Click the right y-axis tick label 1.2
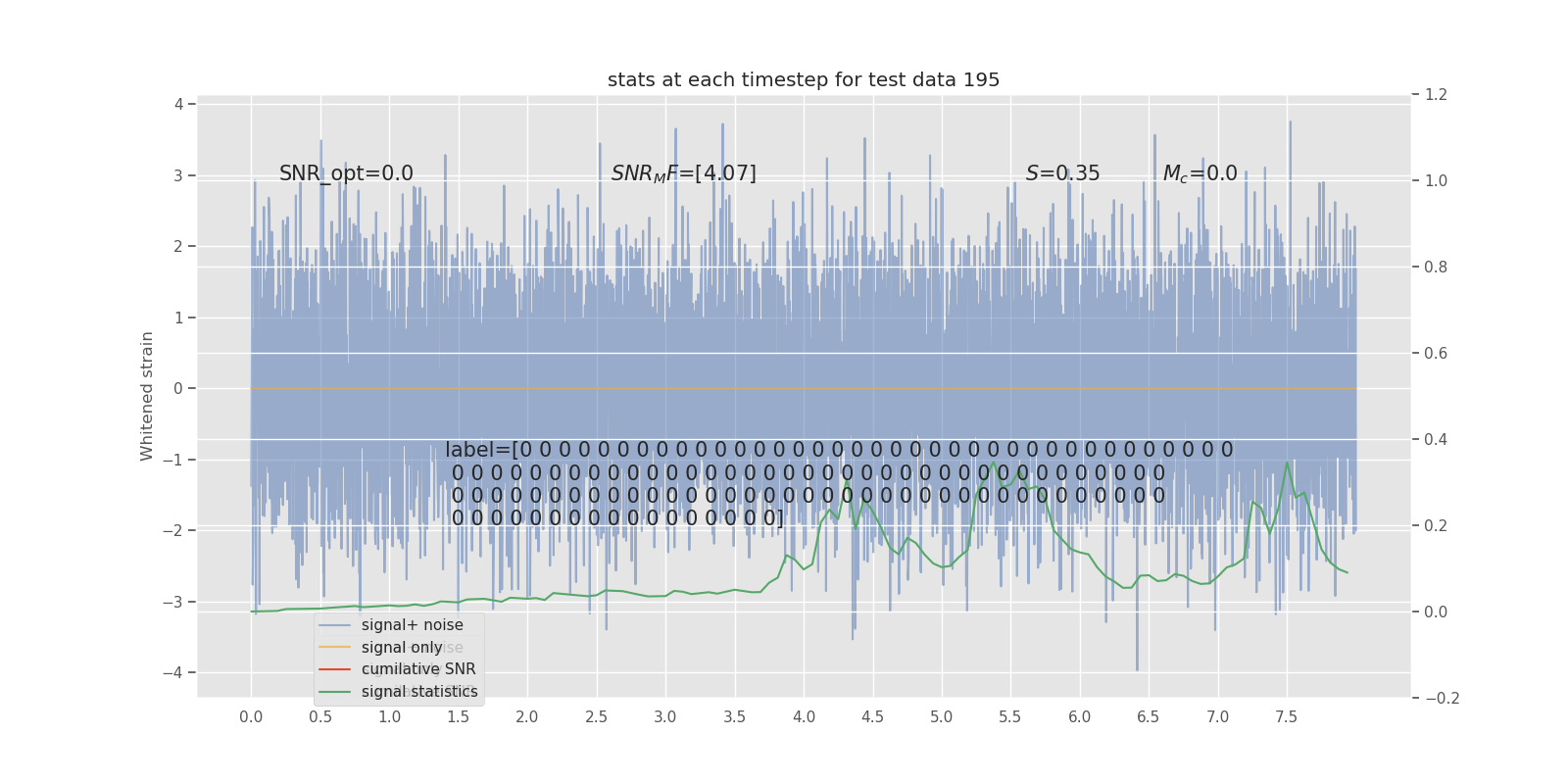The width and height of the screenshot is (1568, 784). (x=1436, y=95)
